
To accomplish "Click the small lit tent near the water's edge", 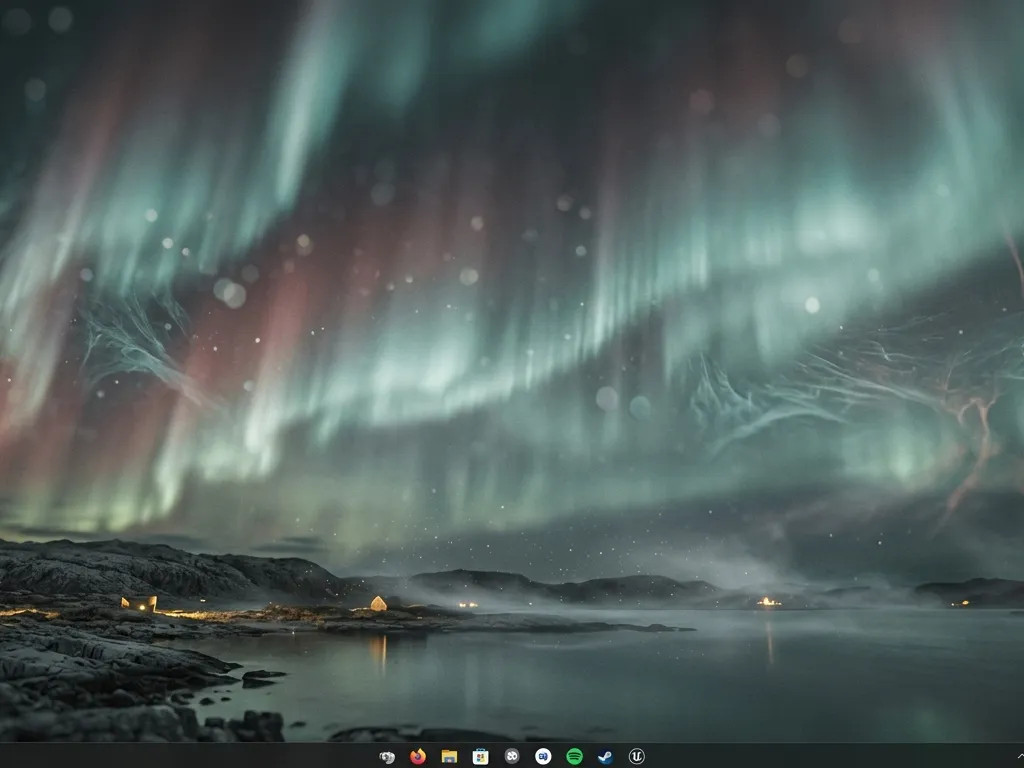I will 378,603.
